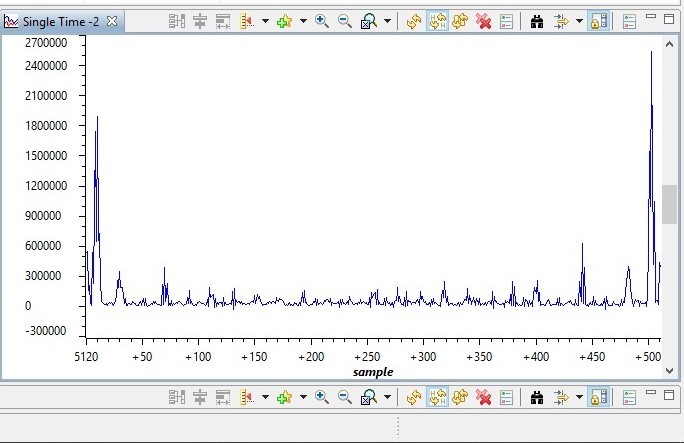Viewport: 684px width, 443px height.
Task: Select the Single Time -2 tab
Action: coord(61,21)
